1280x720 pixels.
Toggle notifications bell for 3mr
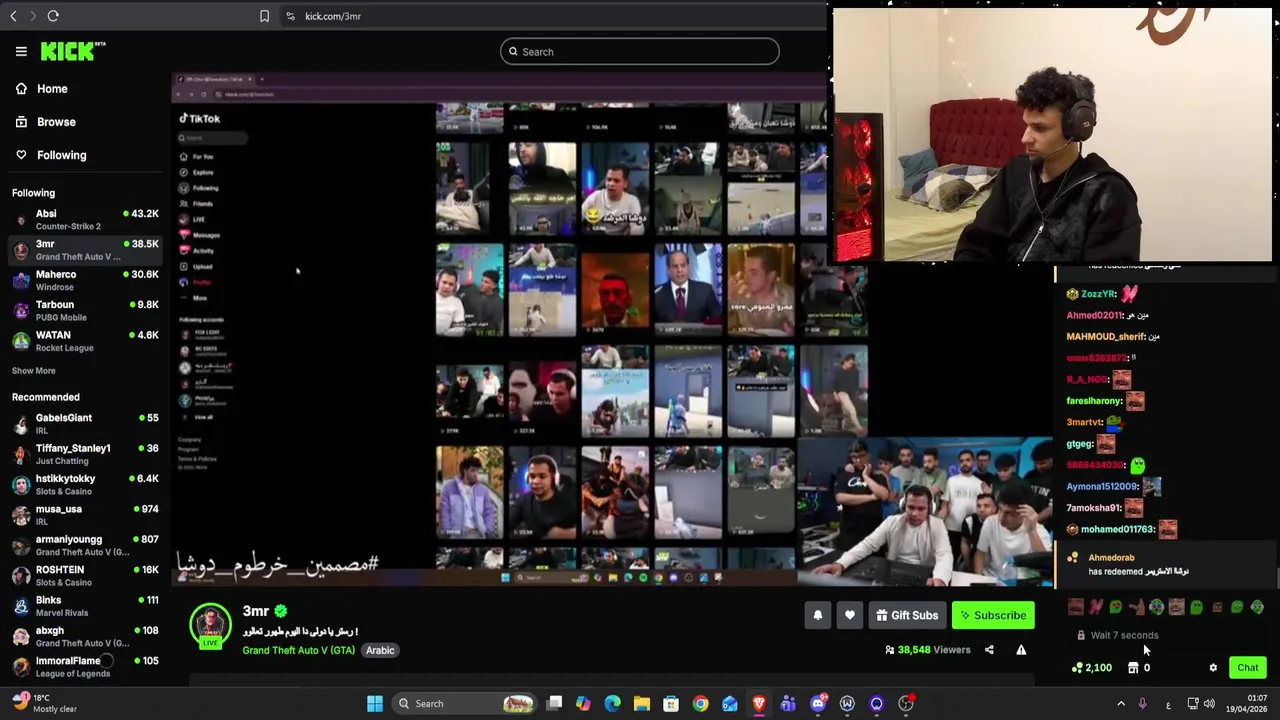(x=818, y=616)
